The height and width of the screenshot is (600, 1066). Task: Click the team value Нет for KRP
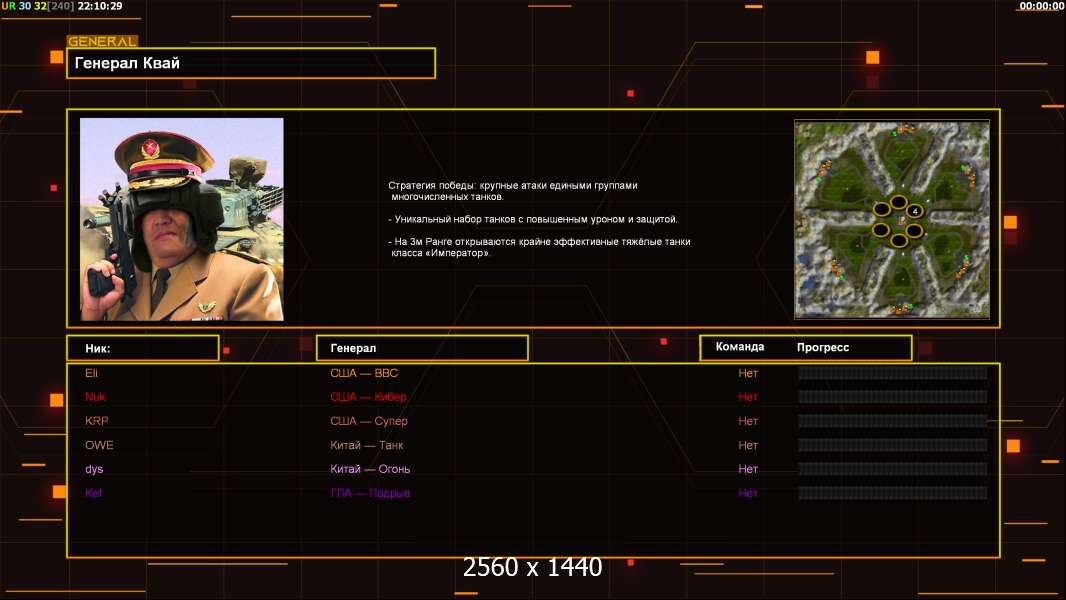[748, 421]
